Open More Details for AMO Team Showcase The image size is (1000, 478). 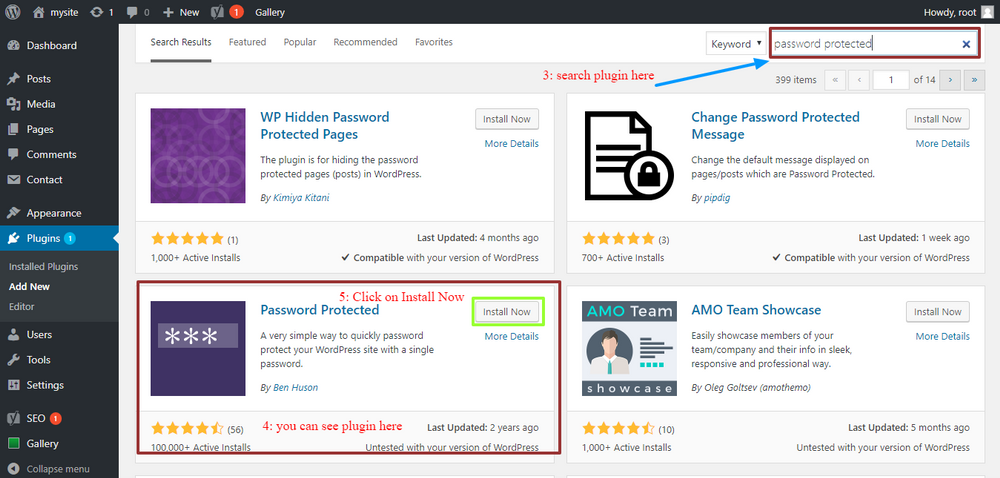[x=943, y=336]
